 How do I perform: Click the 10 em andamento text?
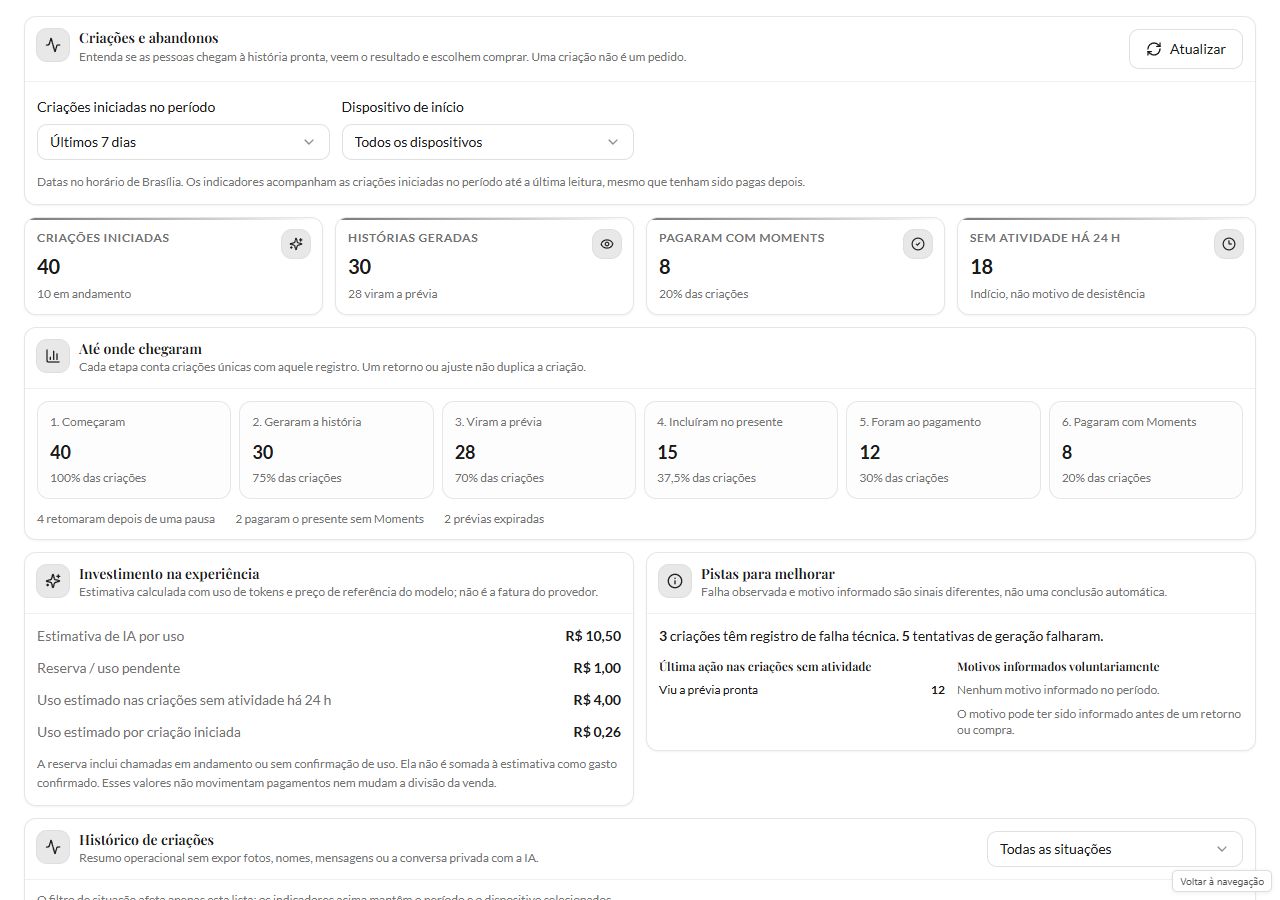[84, 294]
